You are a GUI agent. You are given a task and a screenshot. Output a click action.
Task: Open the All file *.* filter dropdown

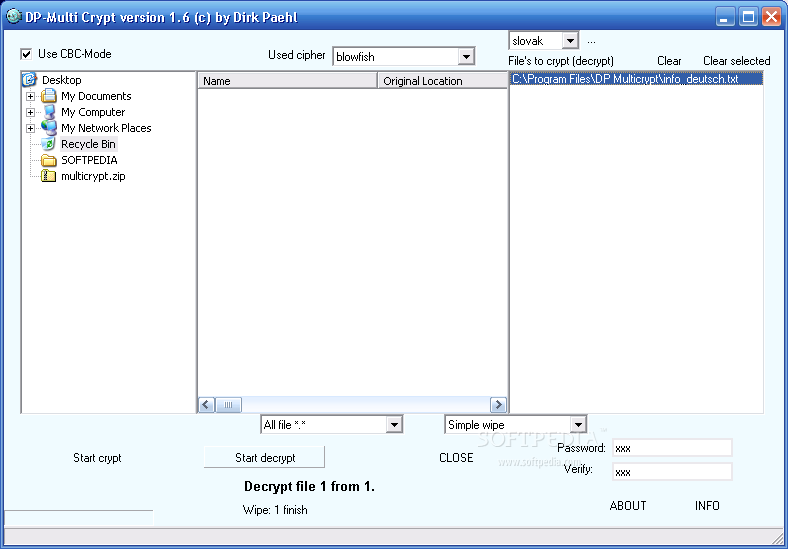coord(394,425)
